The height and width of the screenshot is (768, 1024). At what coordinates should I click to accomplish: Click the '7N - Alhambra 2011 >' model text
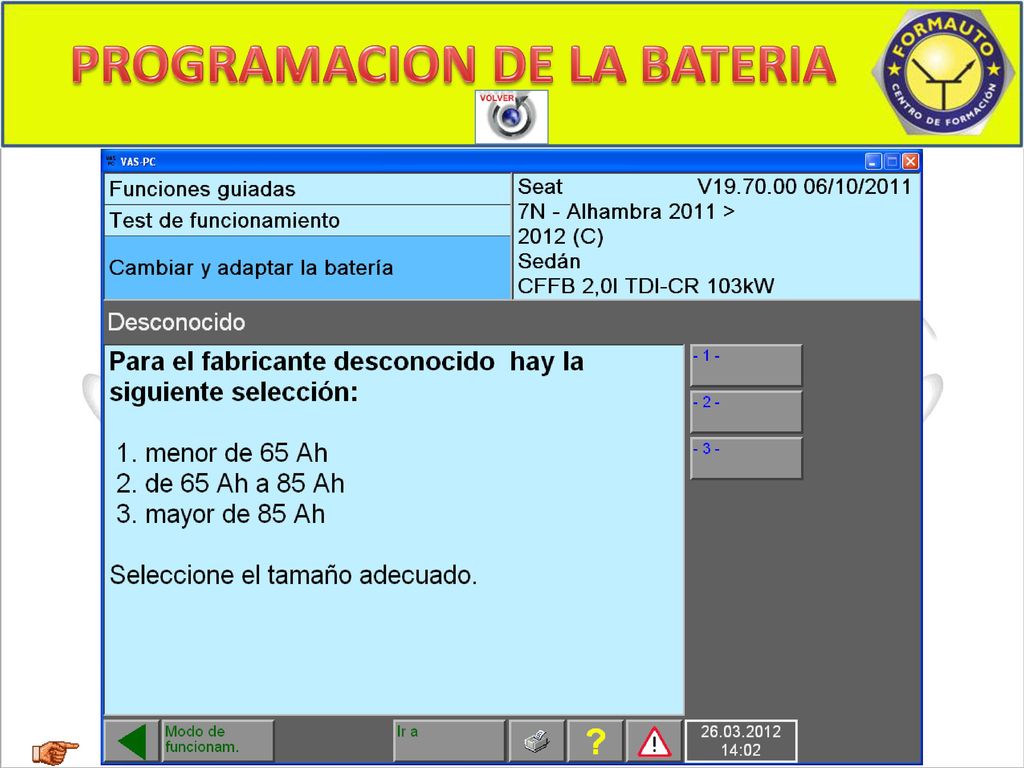click(x=626, y=212)
